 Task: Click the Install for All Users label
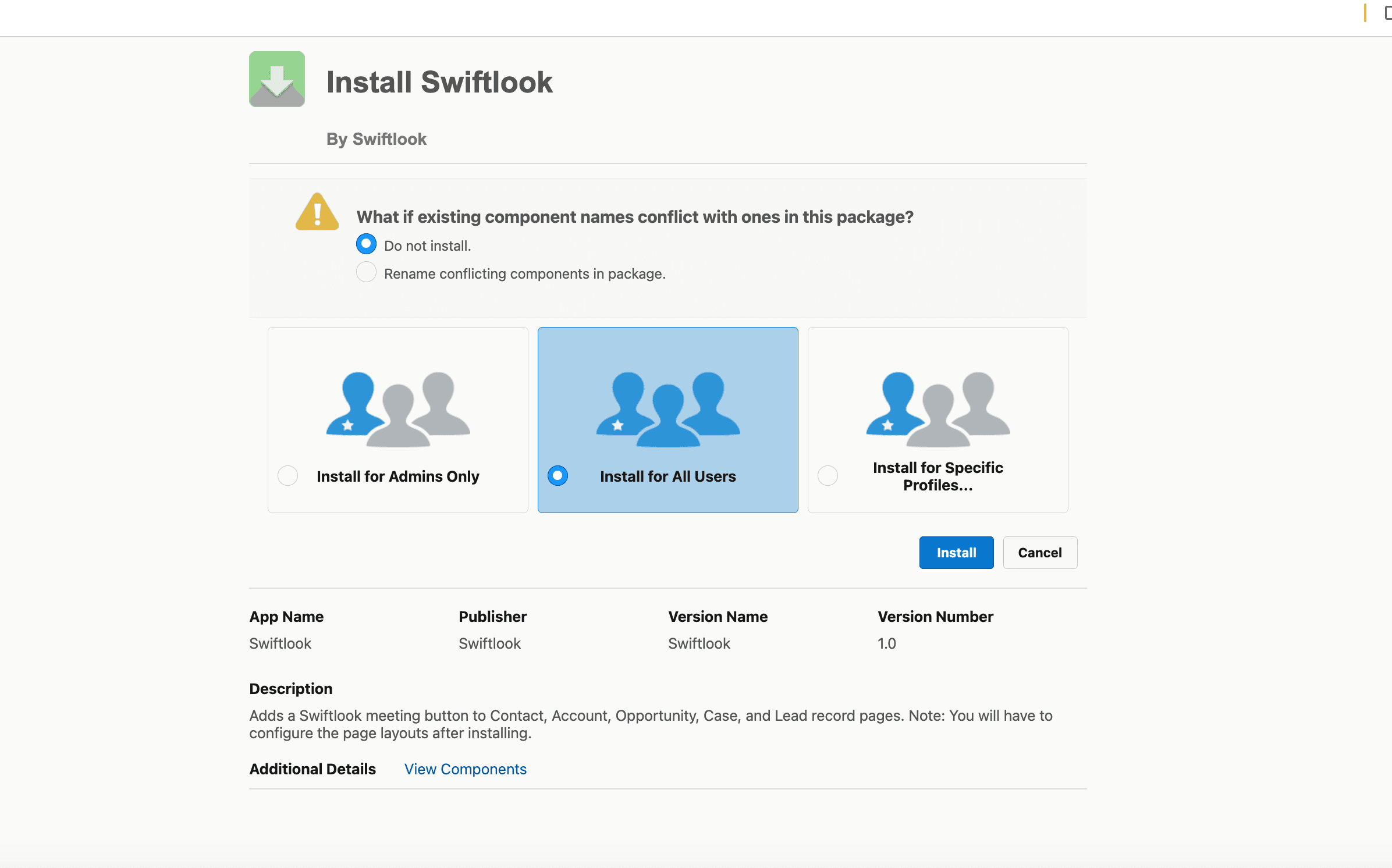pos(668,476)
